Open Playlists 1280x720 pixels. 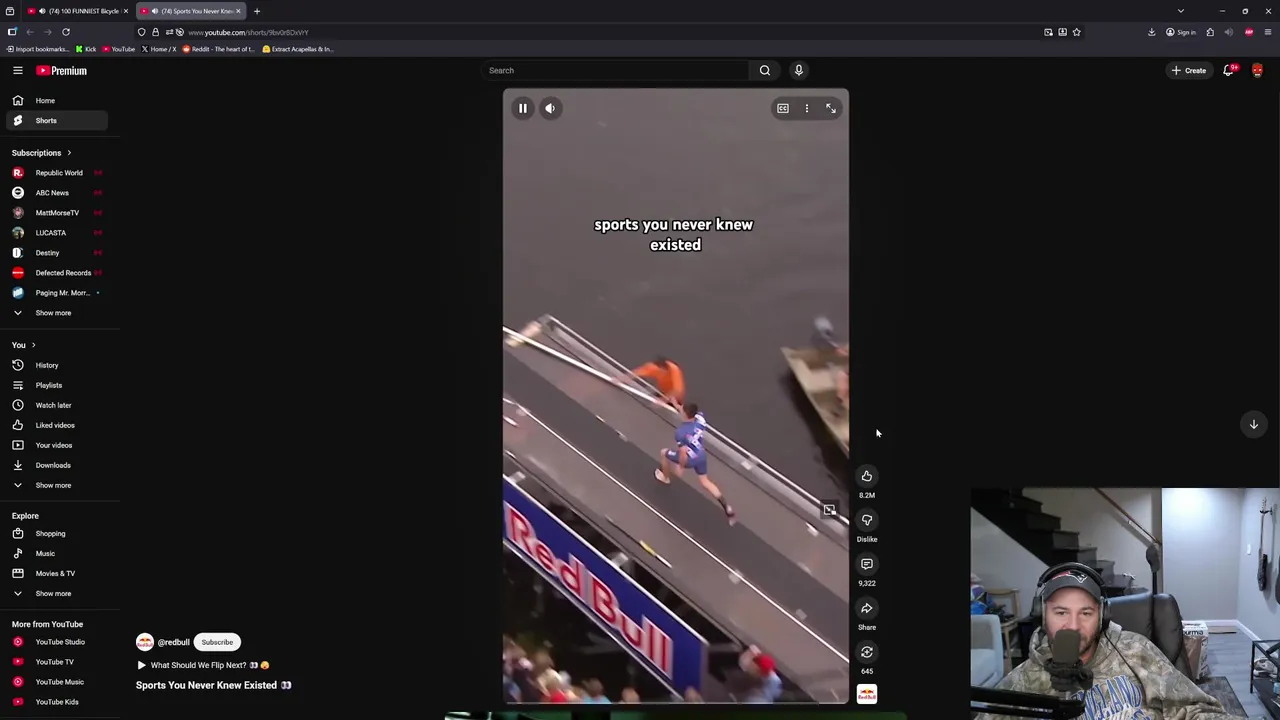55,385
